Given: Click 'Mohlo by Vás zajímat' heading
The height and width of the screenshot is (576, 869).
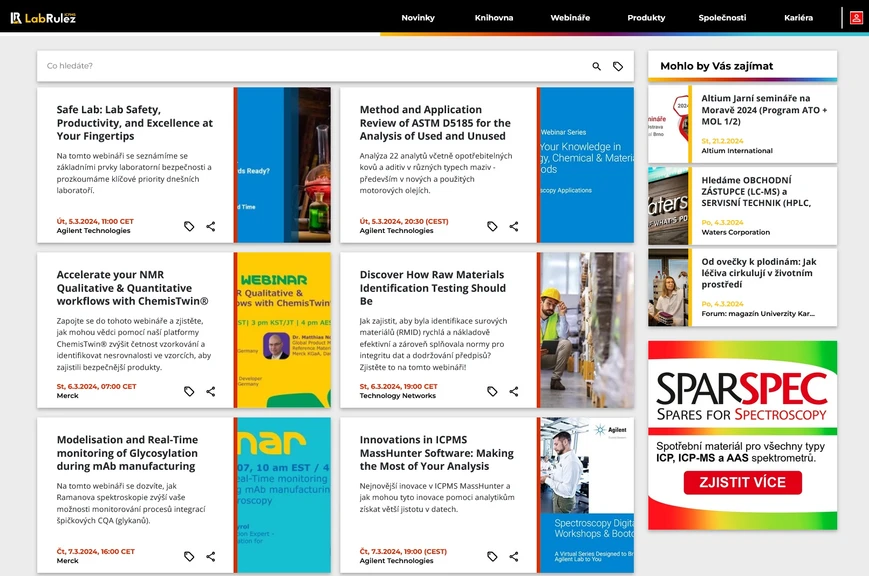Looking at the screenshot, I should point(717,66).
